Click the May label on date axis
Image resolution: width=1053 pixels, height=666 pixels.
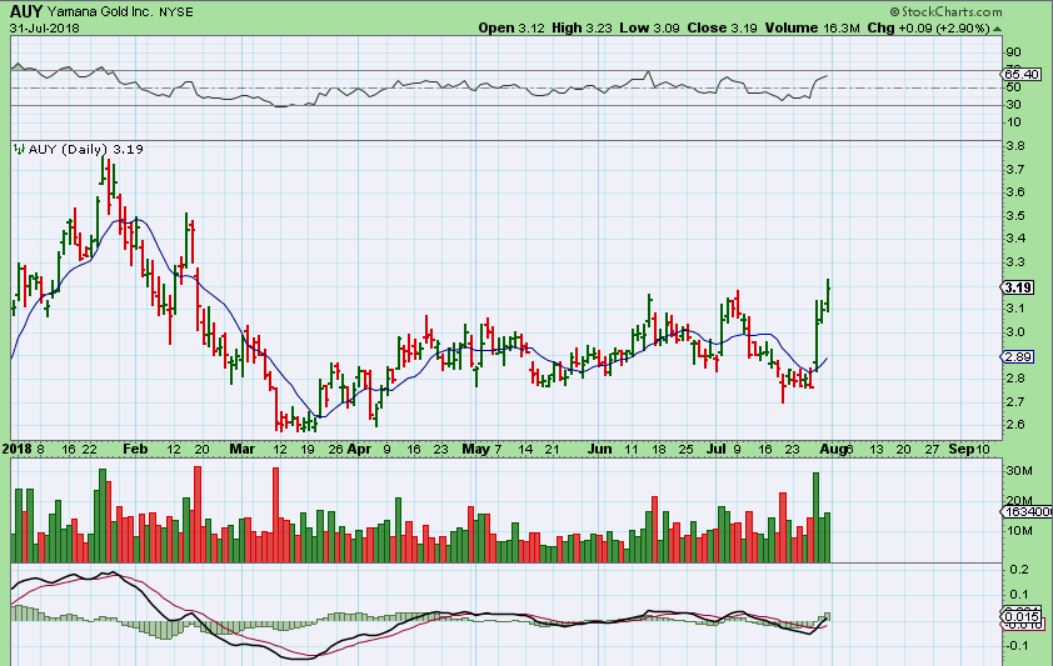point(477,448)
